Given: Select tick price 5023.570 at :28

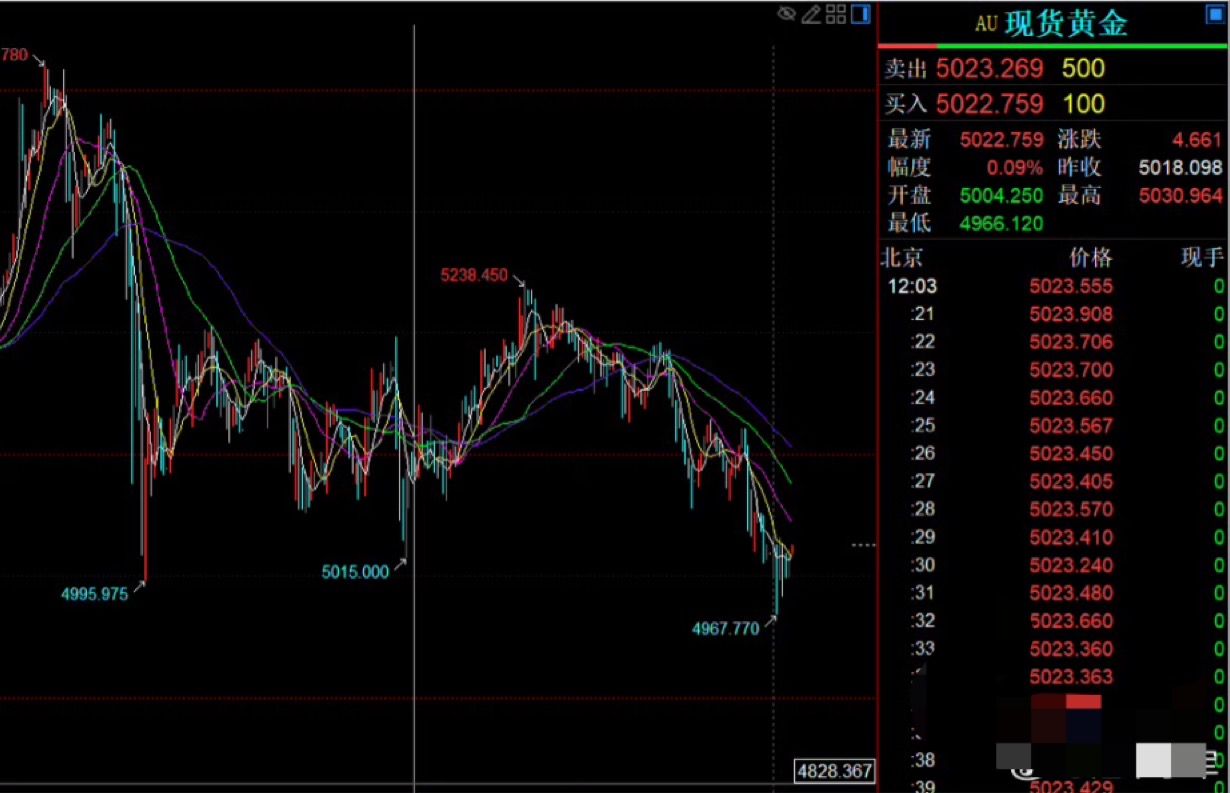Looking at the screenshot, I should coord(1071,509).
